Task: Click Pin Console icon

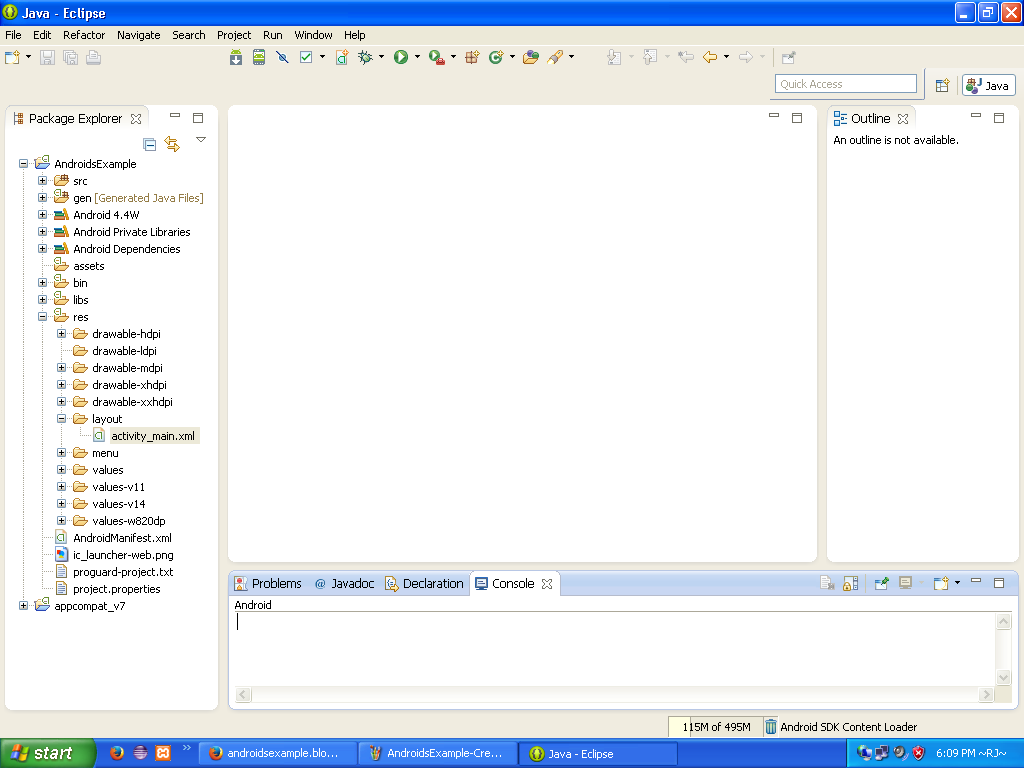Action: click(x=881, y=583)
